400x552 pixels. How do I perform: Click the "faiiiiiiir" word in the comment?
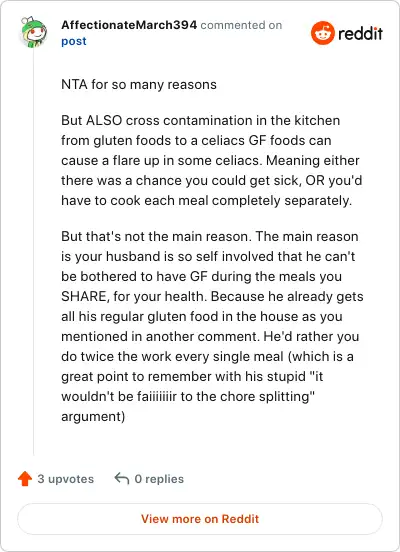click(x=156, y=396)
